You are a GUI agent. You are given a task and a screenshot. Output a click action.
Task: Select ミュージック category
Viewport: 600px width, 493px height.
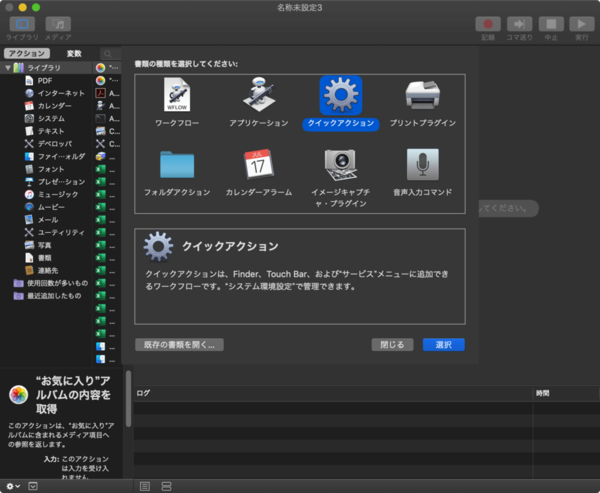click(x=46, y=194)
